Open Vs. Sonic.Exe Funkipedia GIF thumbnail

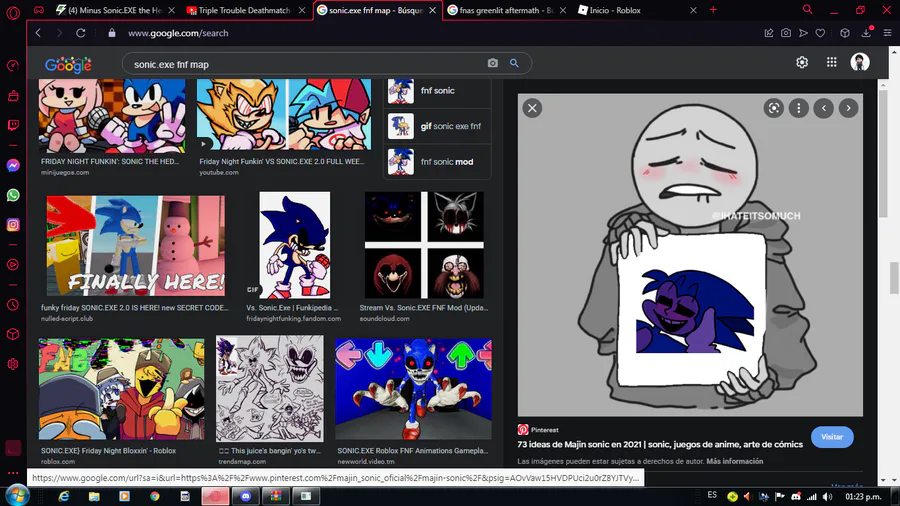294,245
